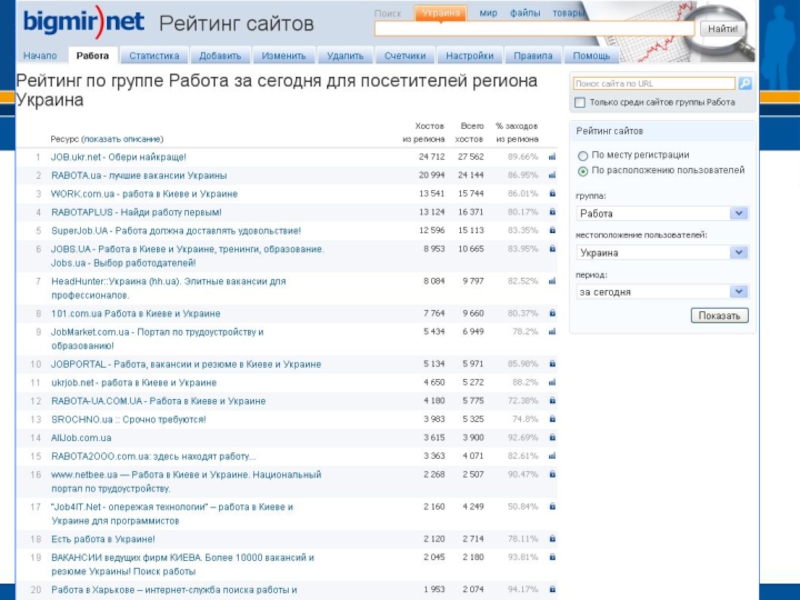The width and height of the screenshot is (800, 600).
Task: Open 'JOB.ukr.net - Обери найкраще!' link
Action: [118, 157]
